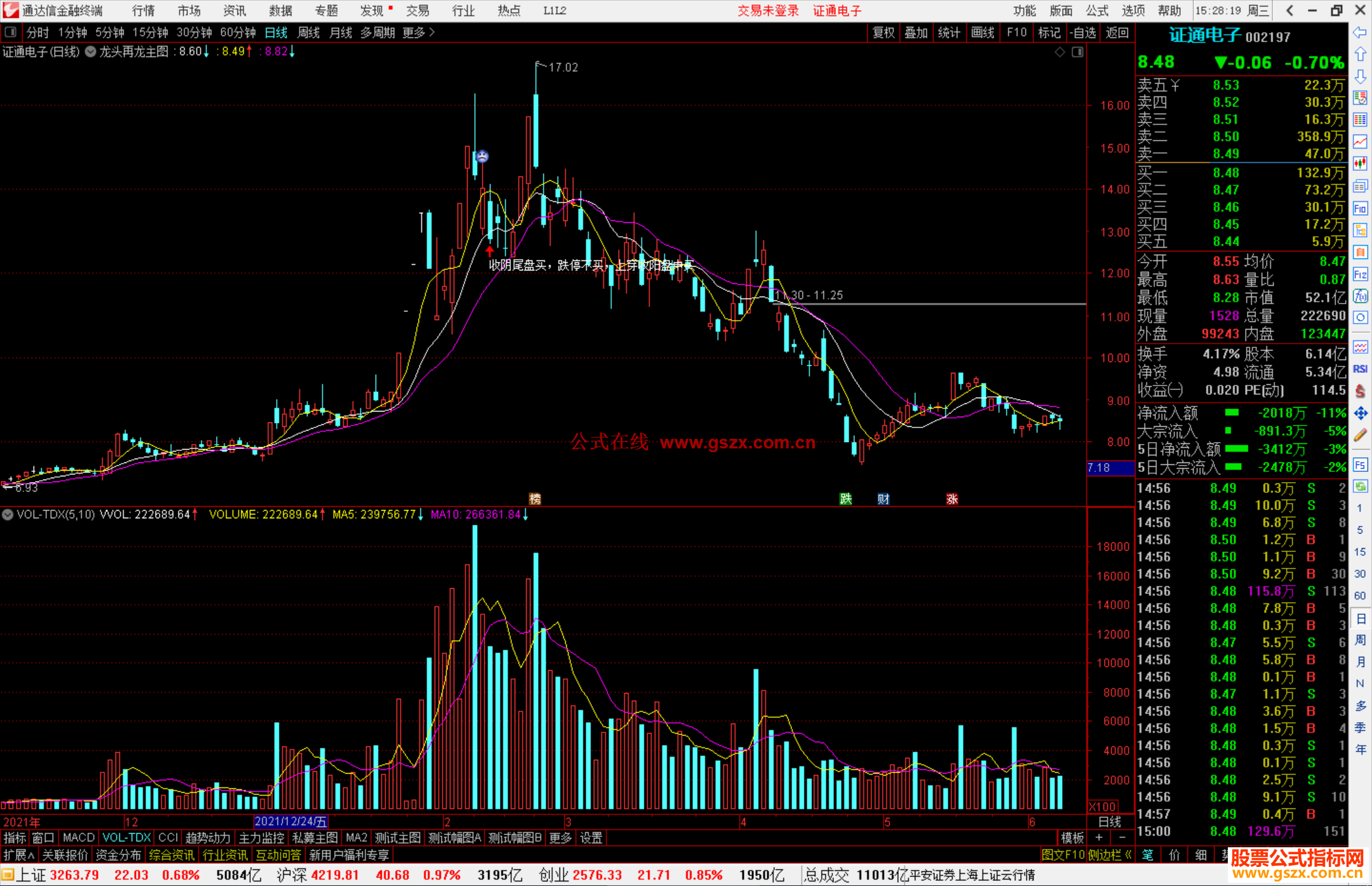1372x886 pixels.
Task: Select the pencil drawing tool icon
Action: click(1360, 435)
